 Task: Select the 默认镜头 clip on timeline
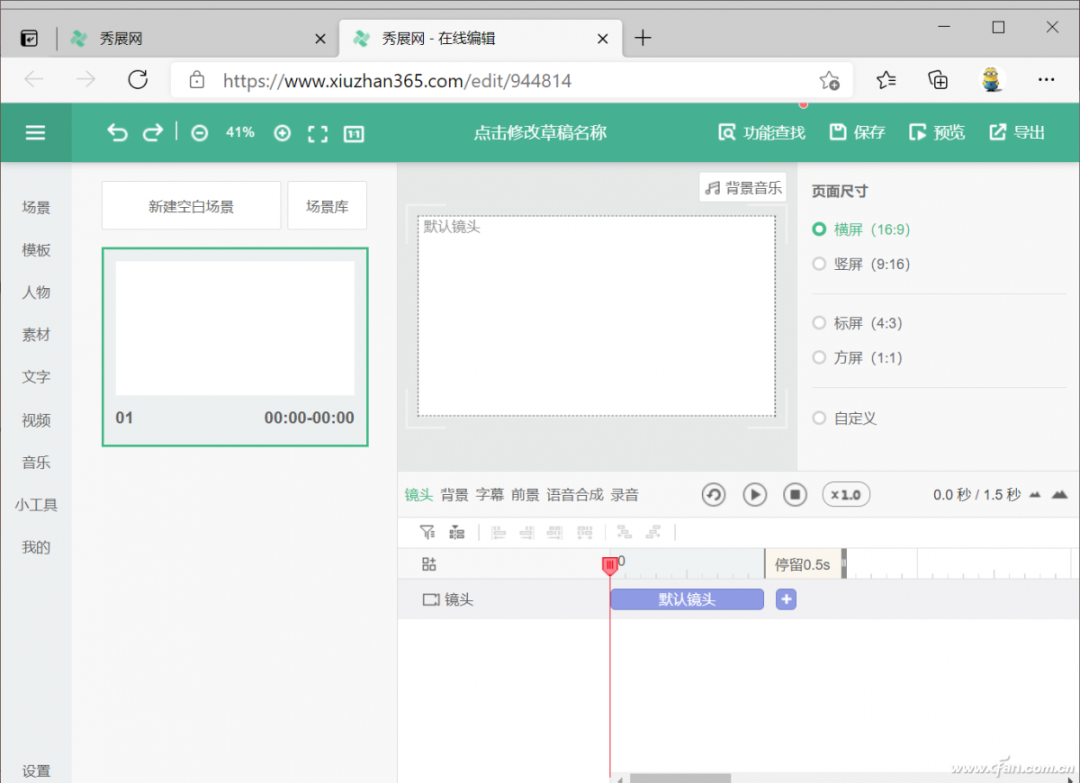pyautogui.click(x=687, y=599)
